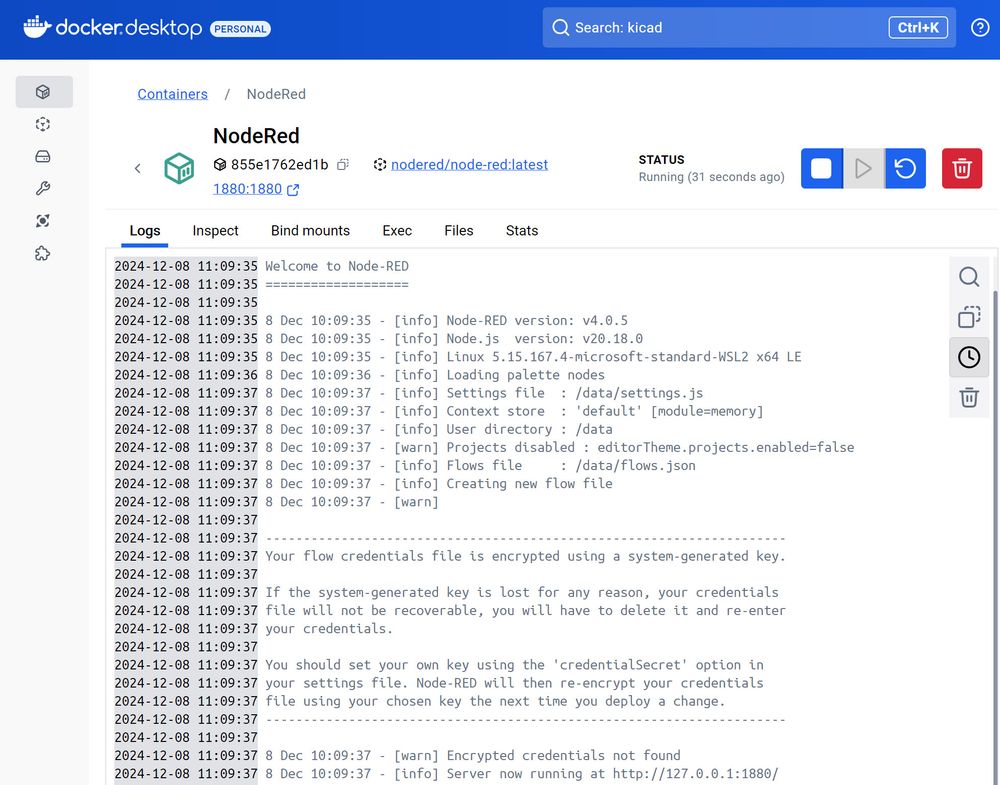Go to Containers breadcrumb link

click(x=172, y=94)
